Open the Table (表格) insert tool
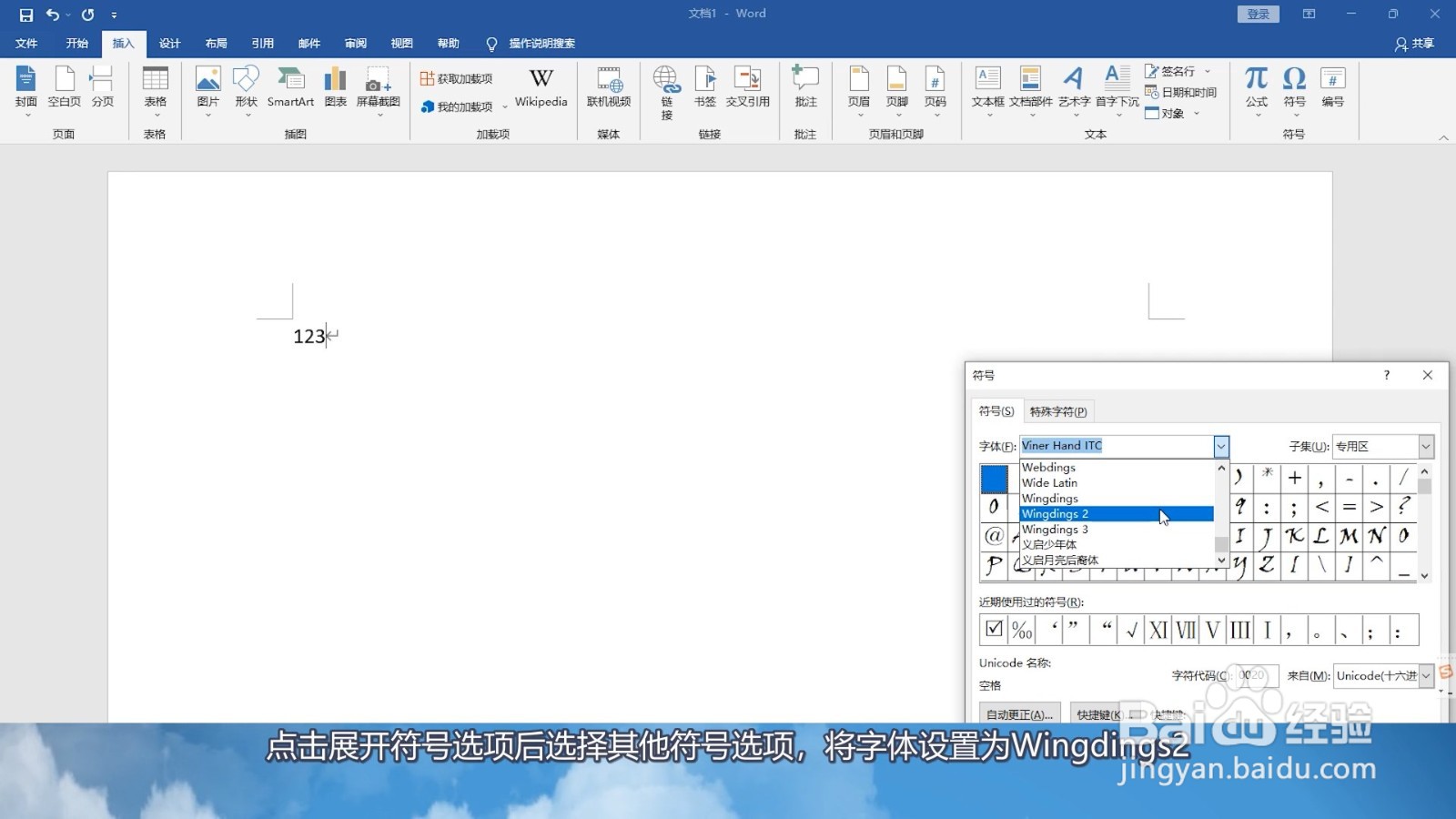Image resolution: width=1456 pixels, height=819 pixels. pyautogui.click(x=156, y=91)
